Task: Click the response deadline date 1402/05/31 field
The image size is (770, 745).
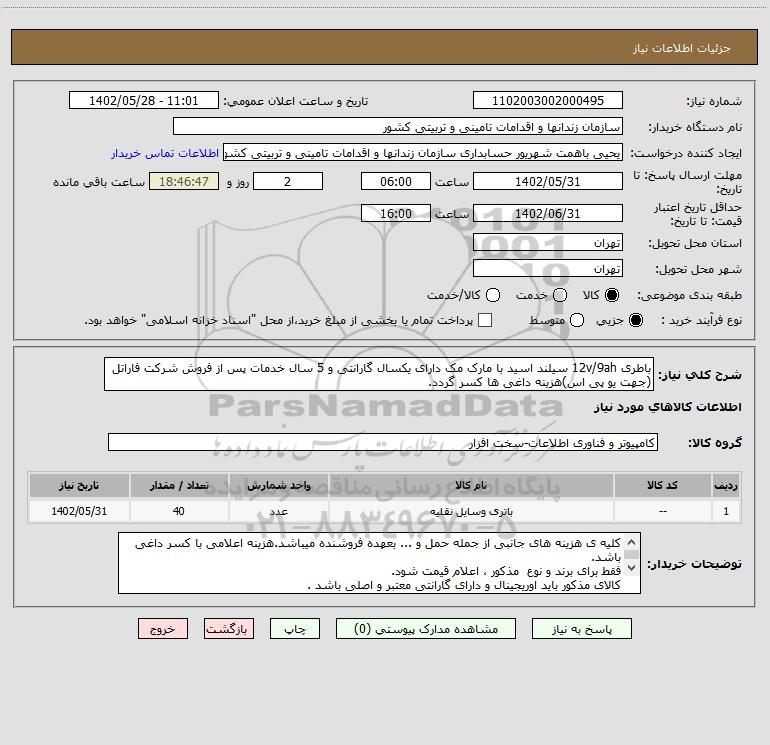Action: (548, 181)
